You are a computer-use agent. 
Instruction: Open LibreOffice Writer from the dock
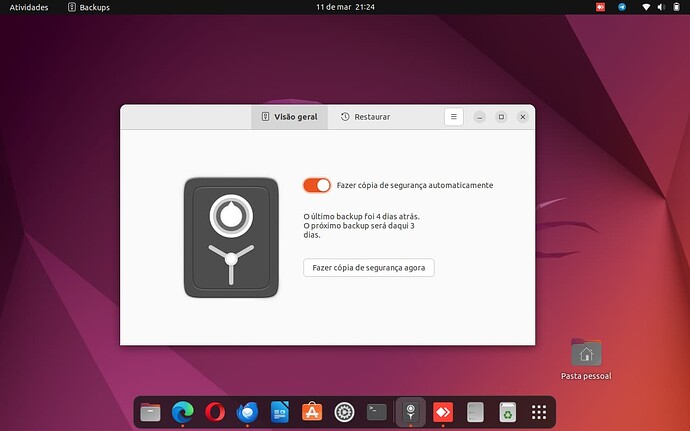[279, 413]
